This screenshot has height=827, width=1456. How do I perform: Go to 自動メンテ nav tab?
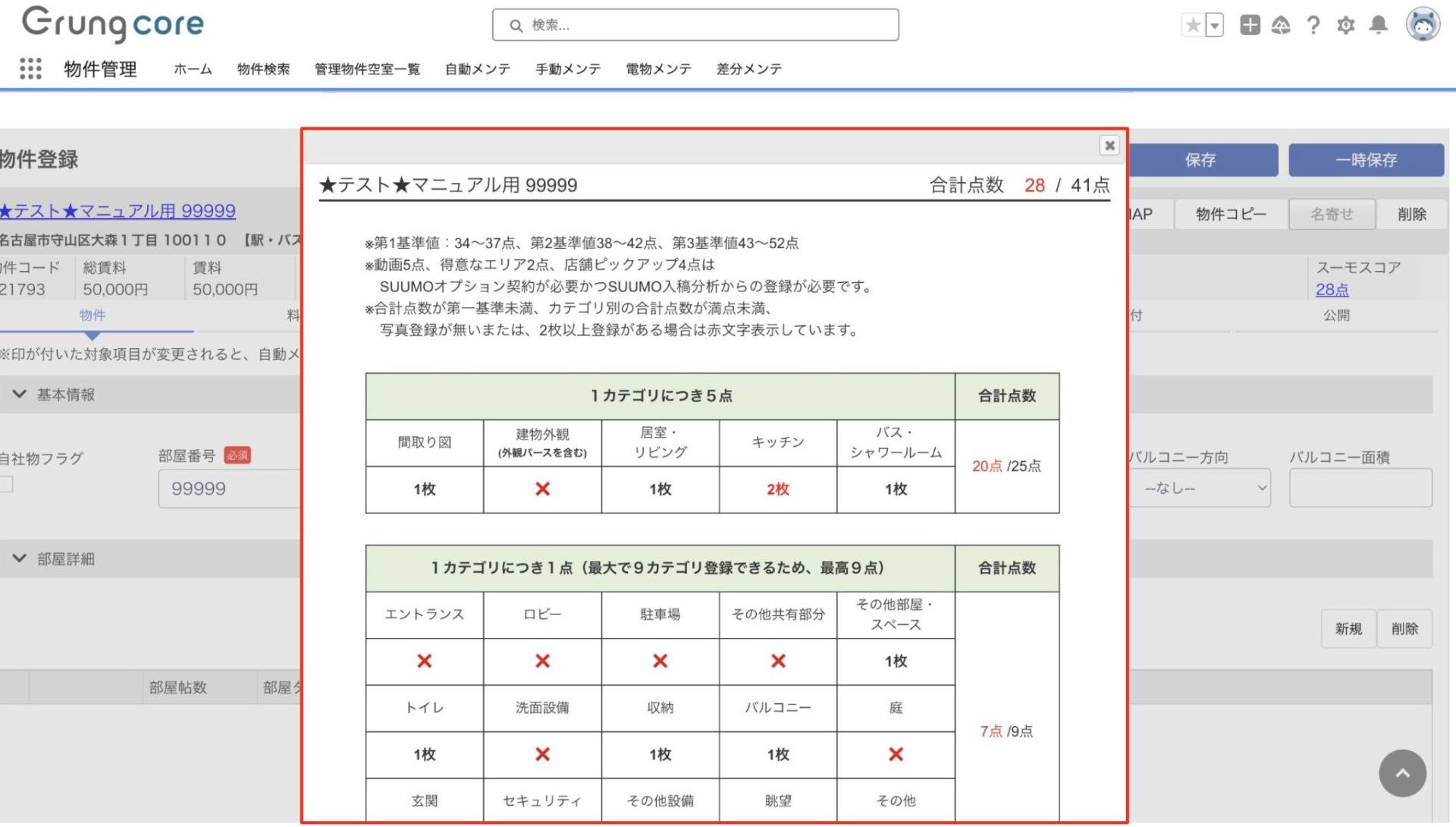coord(478,69)
